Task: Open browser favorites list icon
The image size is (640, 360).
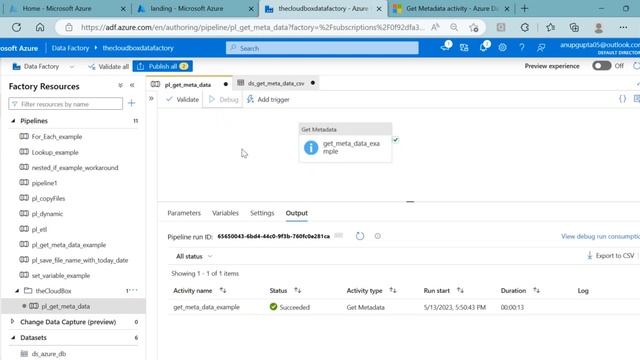Action: click(x=550, y=27)
